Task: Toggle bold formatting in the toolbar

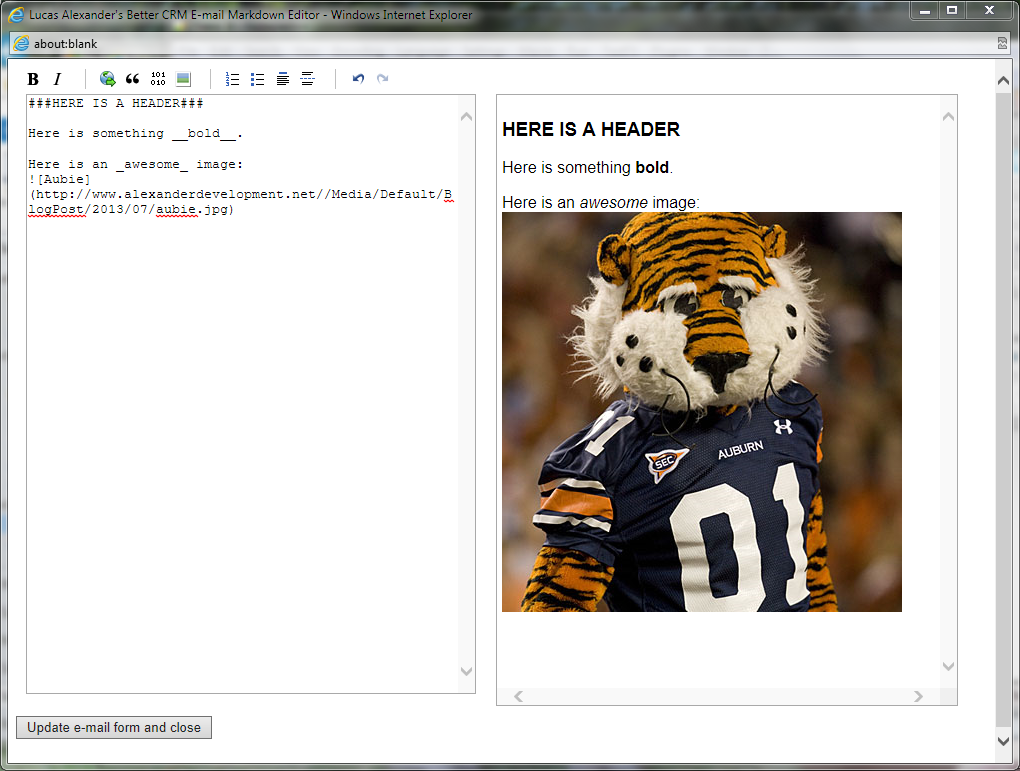Action: [x=33, y=79]
